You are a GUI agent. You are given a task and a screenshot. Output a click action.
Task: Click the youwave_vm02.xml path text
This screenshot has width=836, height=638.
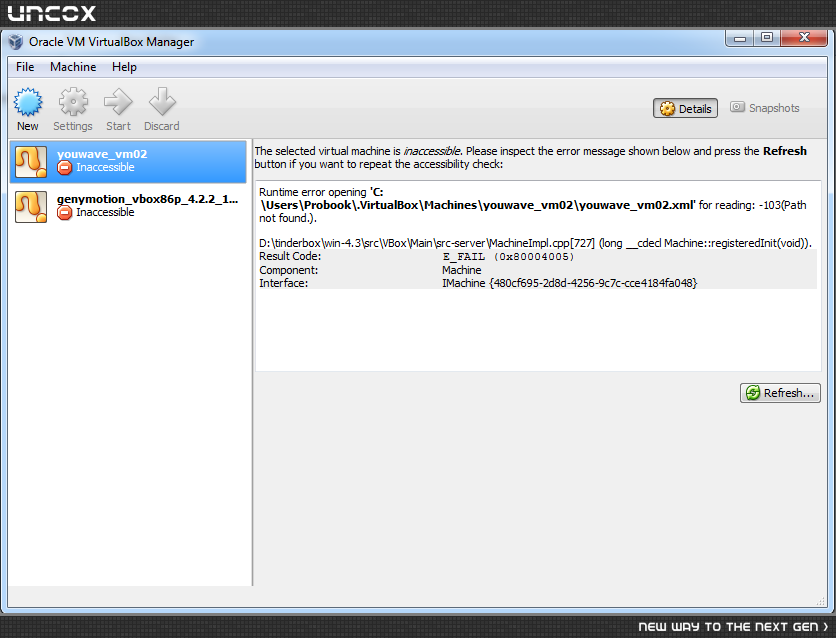pos(478,205)
